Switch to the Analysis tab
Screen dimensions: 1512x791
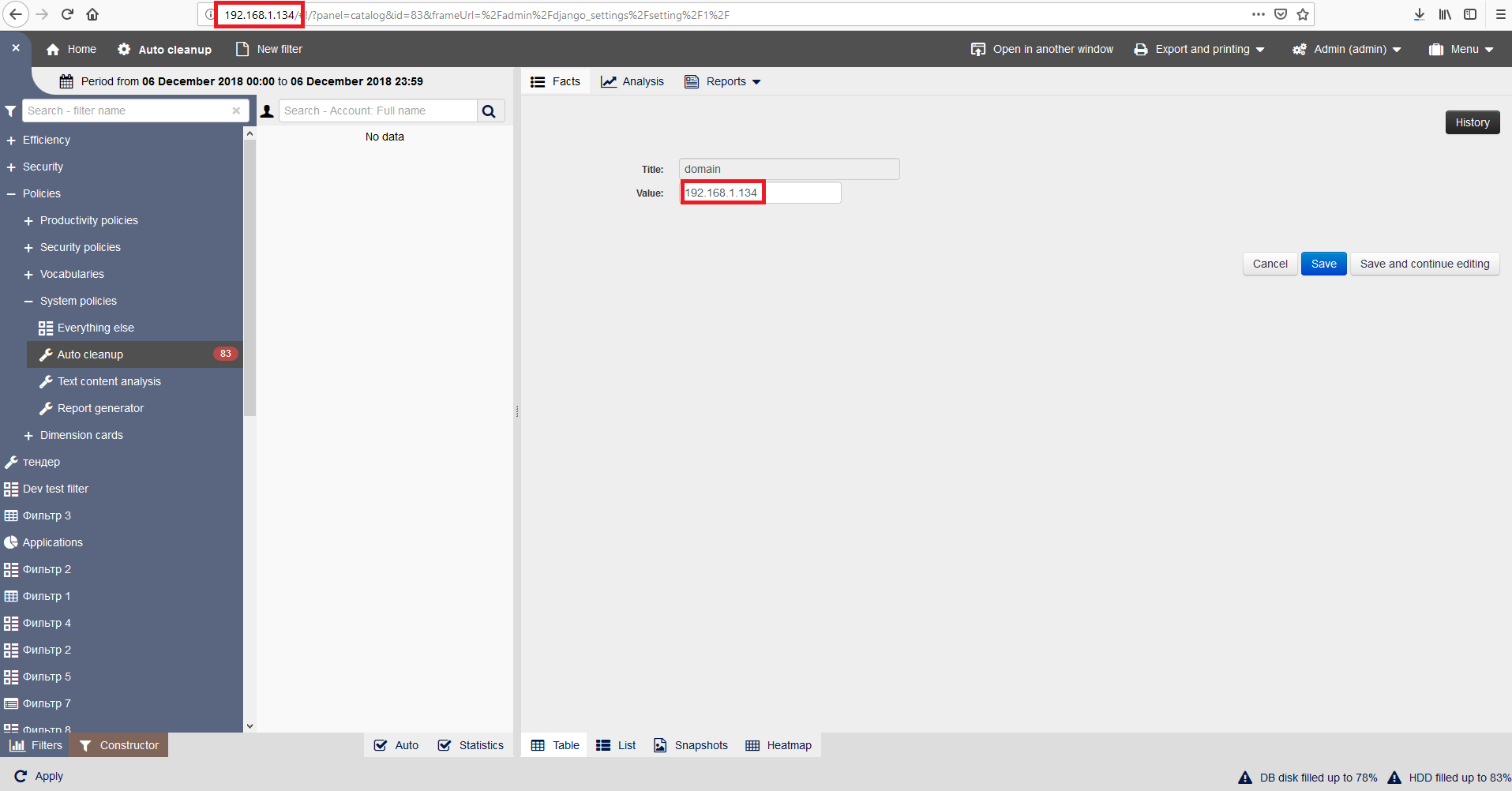tap(632, 81)
